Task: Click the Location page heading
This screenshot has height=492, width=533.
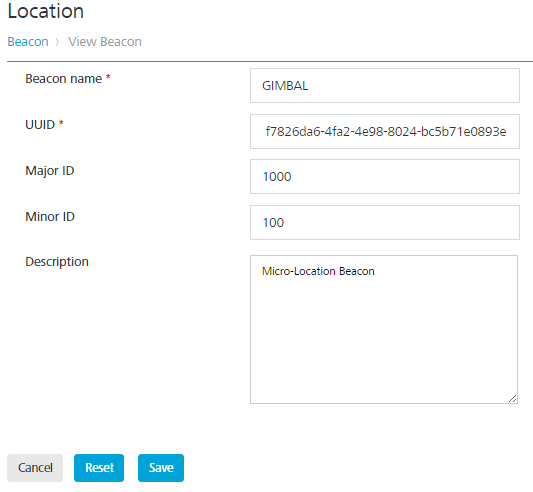Action: (46, 11)
